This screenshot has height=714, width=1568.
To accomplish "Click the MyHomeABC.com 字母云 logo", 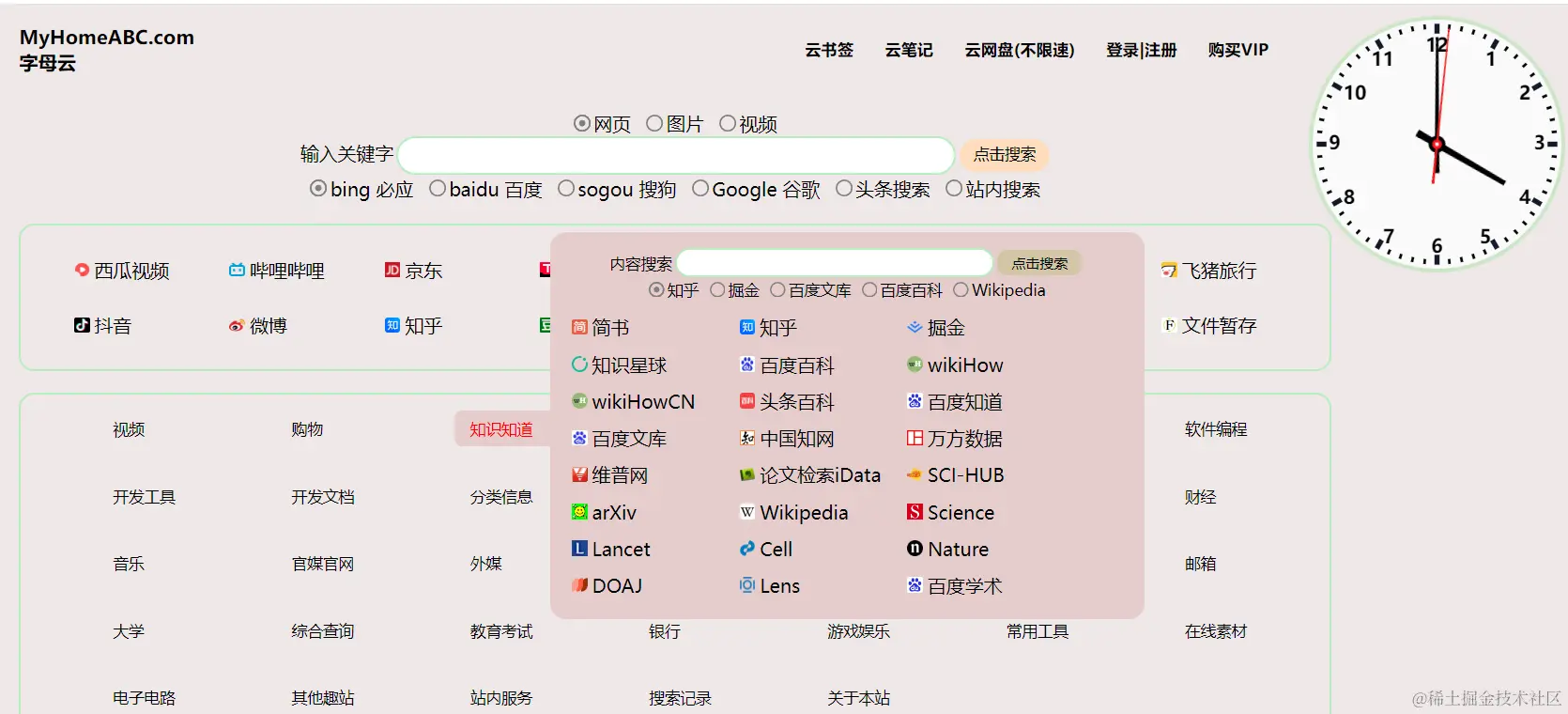I will click(x=107, y=50).
